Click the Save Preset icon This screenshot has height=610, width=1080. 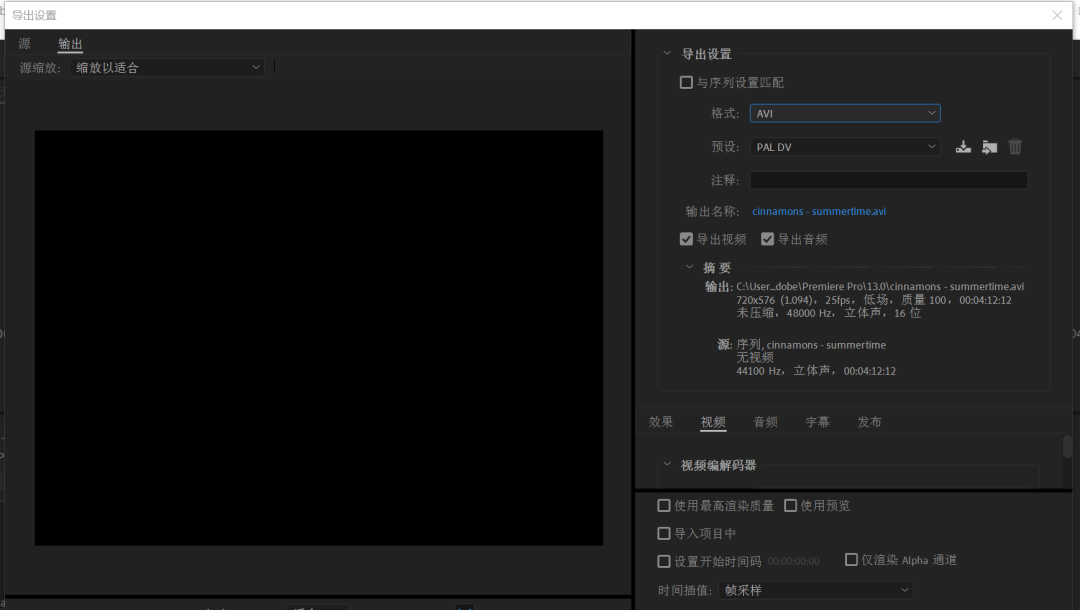[x=963, y=147]
